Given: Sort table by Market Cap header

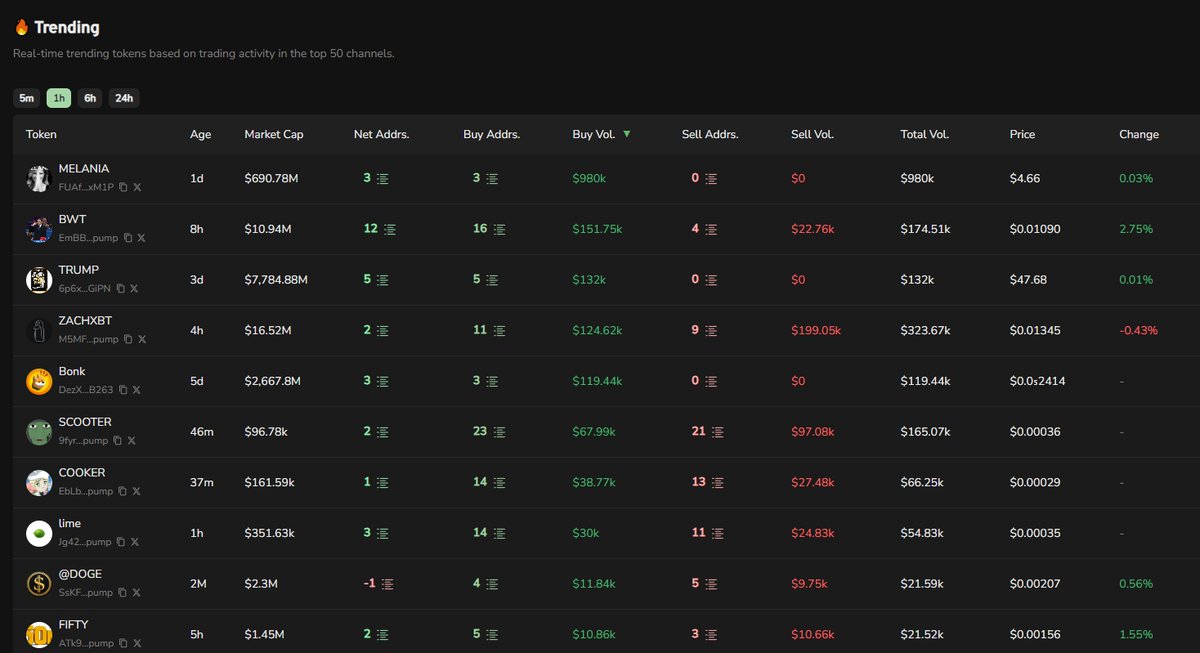Looking at the screenshot, I should (274, 134).
